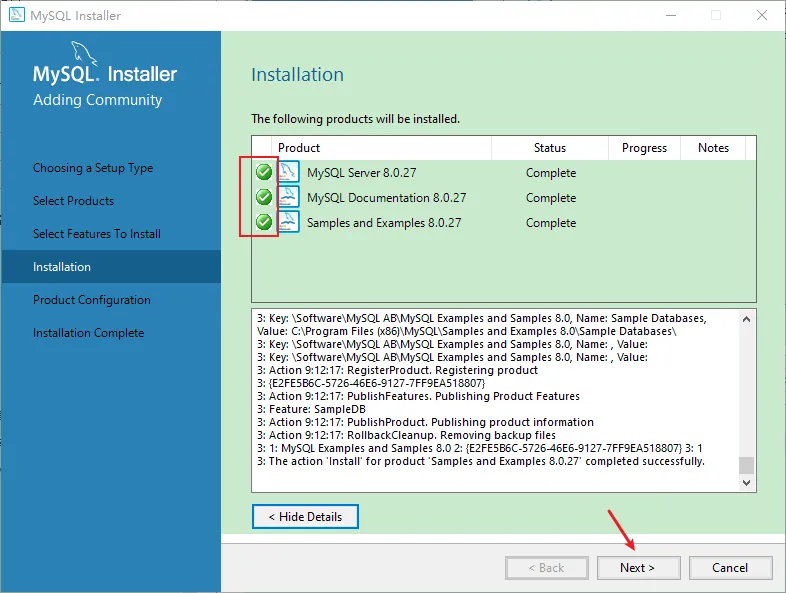Click green checkmark beside MySQL Server
786x593 pixels.
(x=264, y=172)
